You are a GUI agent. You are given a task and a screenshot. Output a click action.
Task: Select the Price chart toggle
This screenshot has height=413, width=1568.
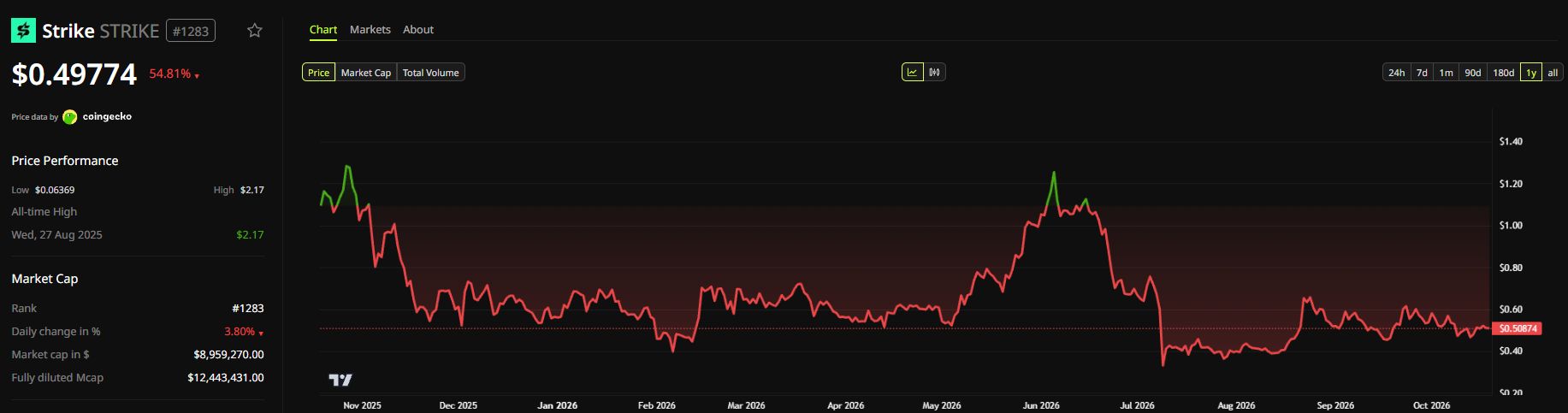(x=318, y=73)
